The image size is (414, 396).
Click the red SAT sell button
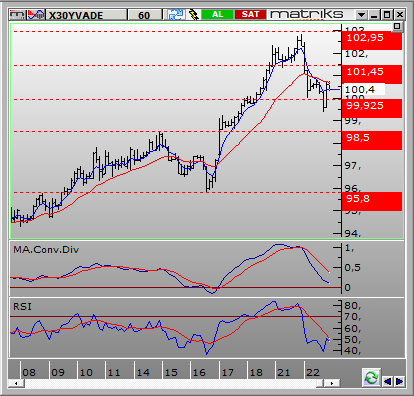250,14
